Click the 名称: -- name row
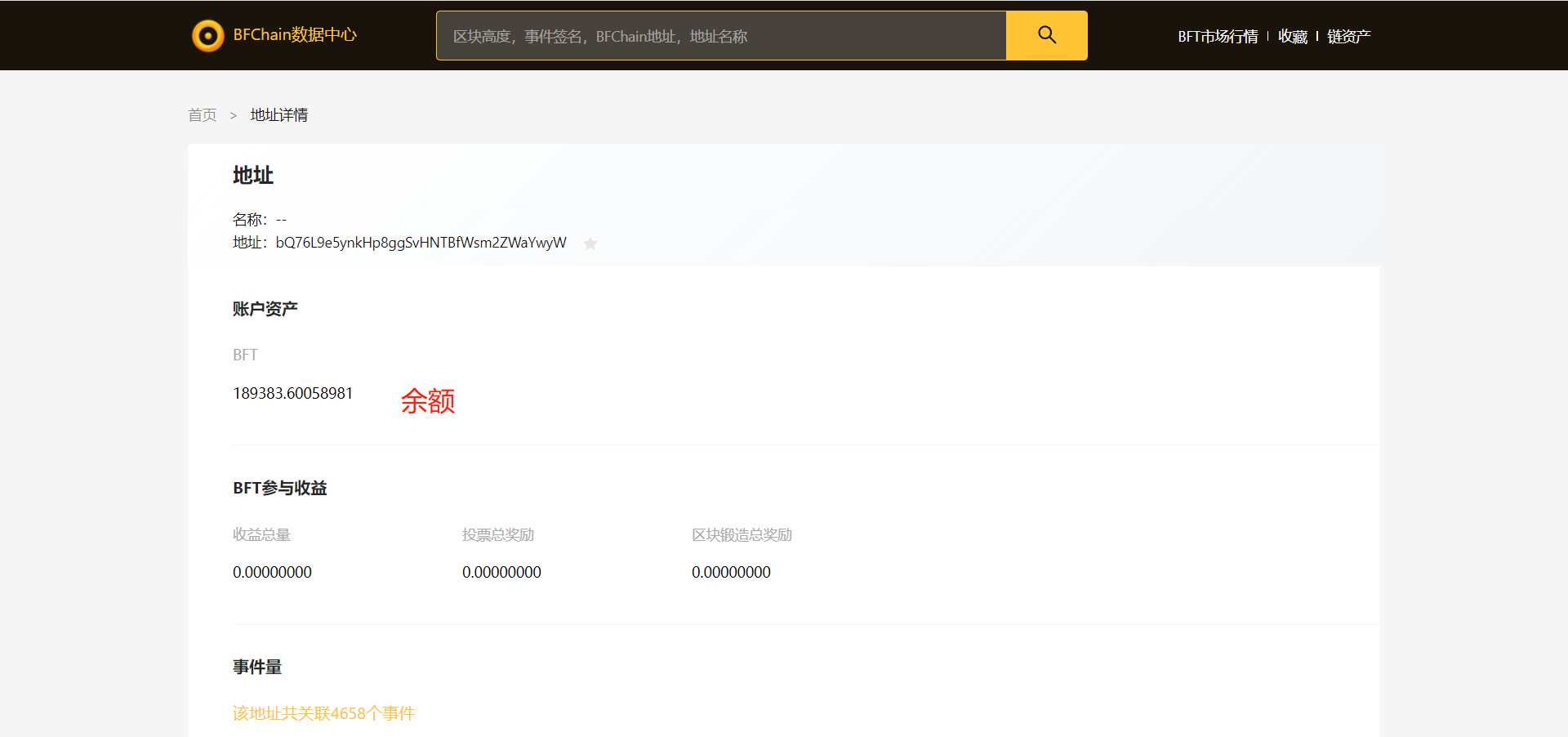1568x737 pixels. [260, 220]
